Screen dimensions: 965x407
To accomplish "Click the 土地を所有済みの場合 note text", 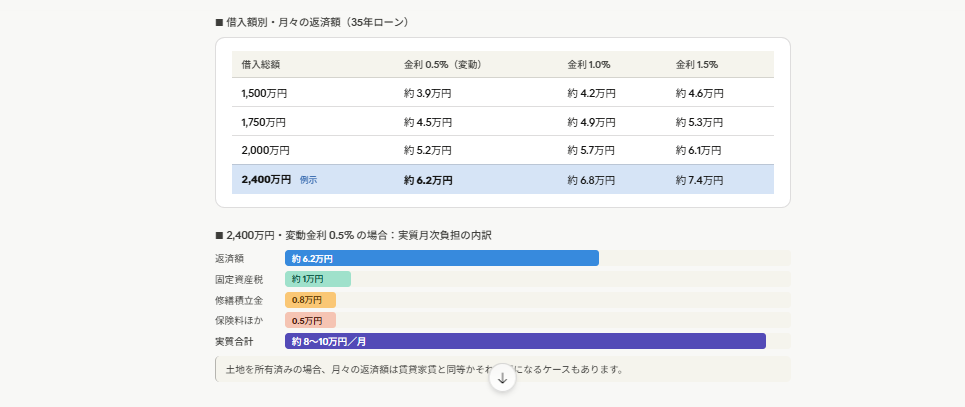I will pos(425,369).
